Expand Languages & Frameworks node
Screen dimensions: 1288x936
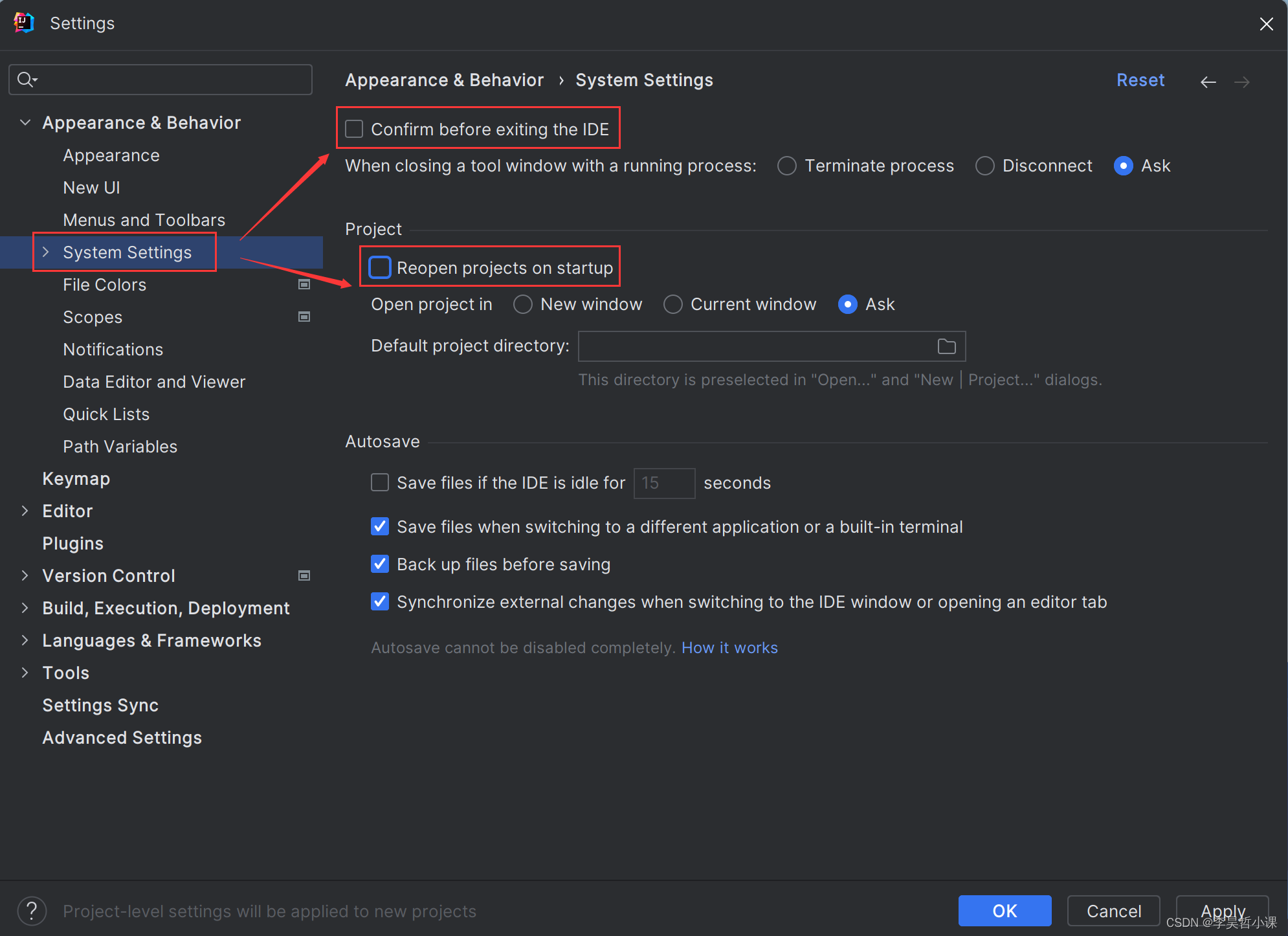point(25,640)
